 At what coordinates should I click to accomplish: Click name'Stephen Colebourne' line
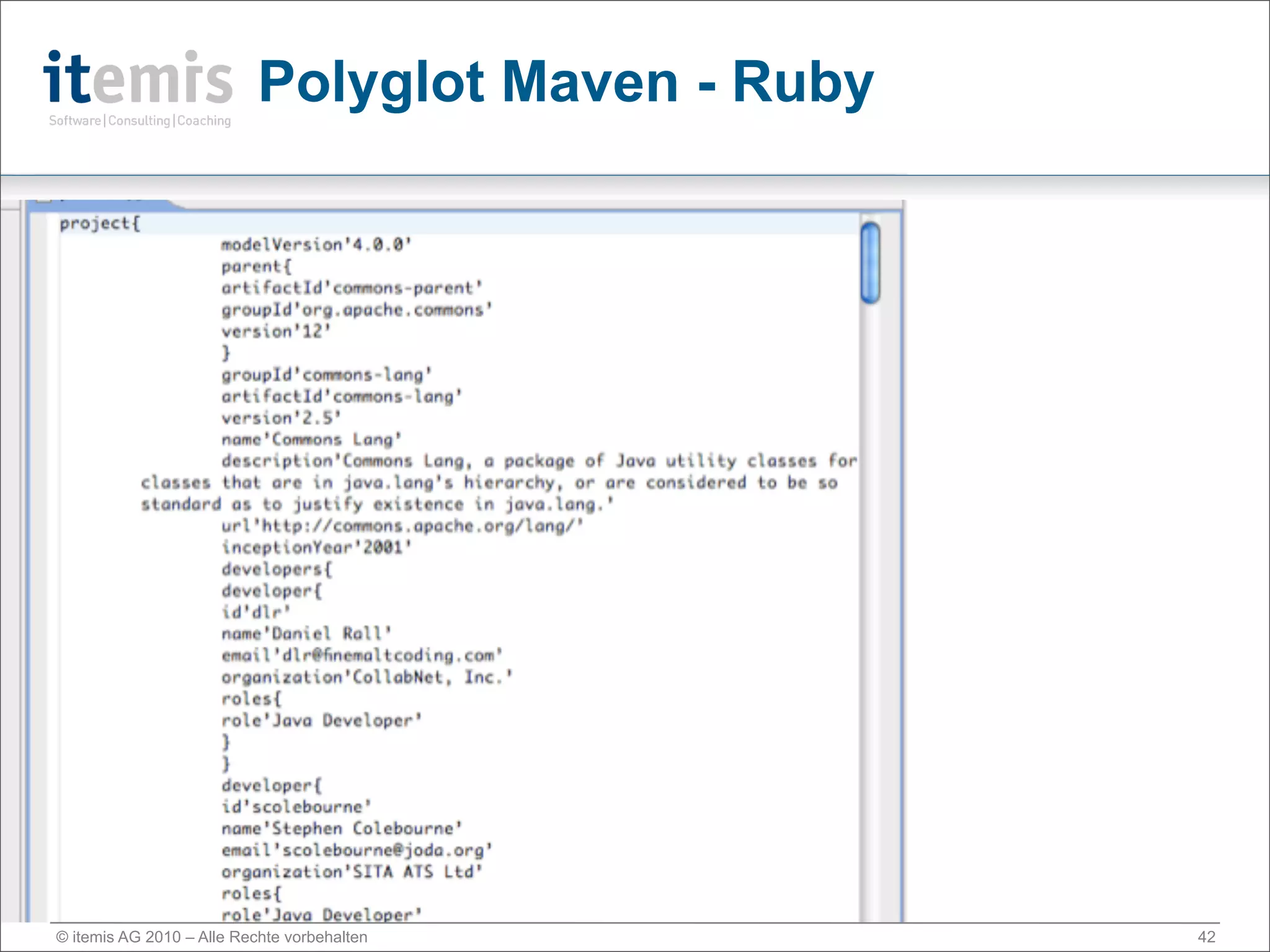click(342, 829)
